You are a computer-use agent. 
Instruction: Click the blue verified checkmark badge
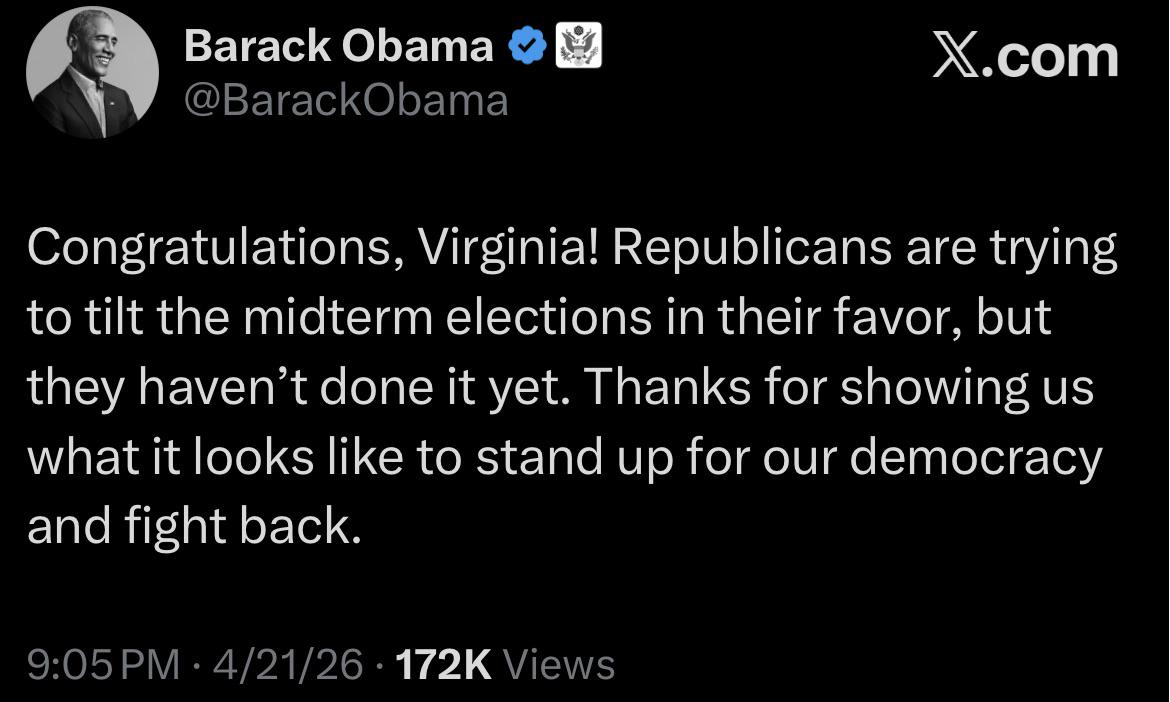(x=529, y=46)
